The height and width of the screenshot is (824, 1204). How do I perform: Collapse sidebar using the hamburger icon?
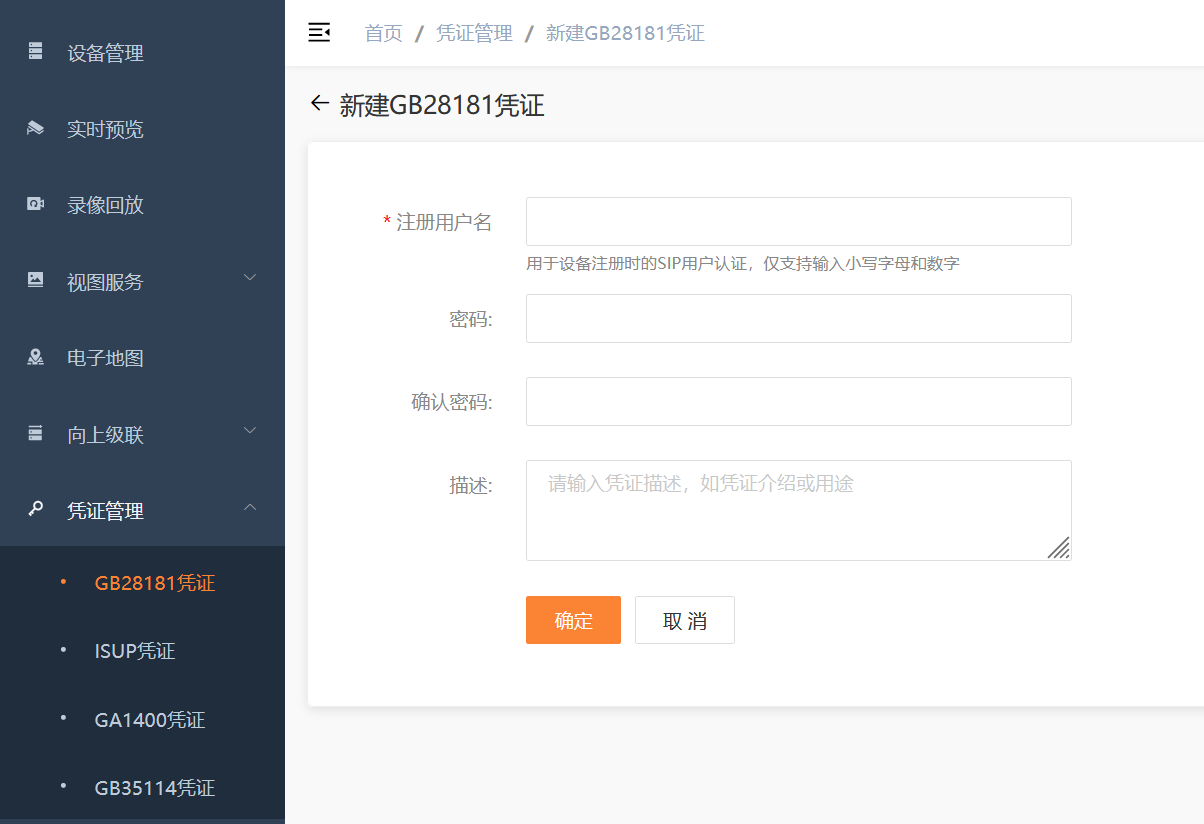tap(319, 33)
